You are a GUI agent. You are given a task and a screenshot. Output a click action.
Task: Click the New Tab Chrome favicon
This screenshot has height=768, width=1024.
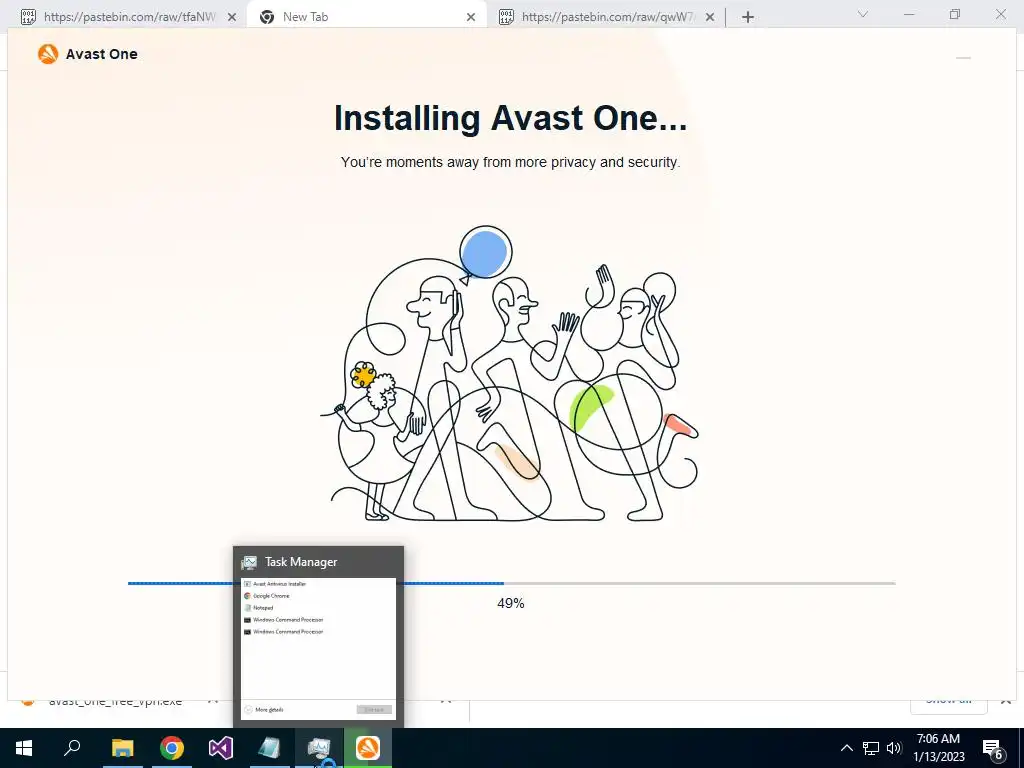click(x=267, y=17)
